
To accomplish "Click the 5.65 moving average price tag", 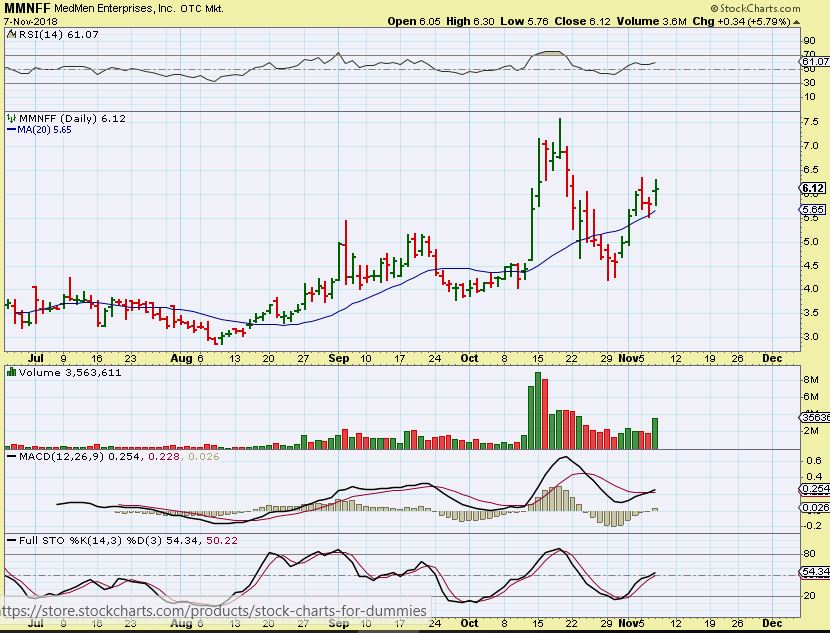I will (812, 210).
